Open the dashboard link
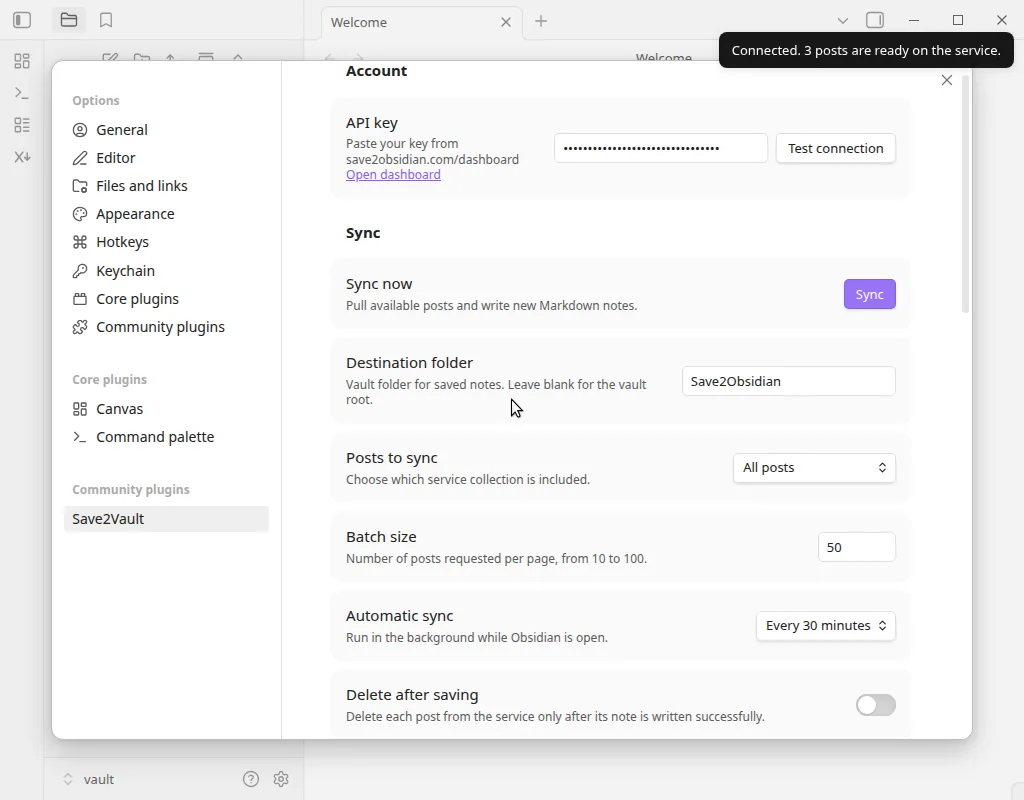The width and height of the screenshot is (1024, 800). pos(393,175)
